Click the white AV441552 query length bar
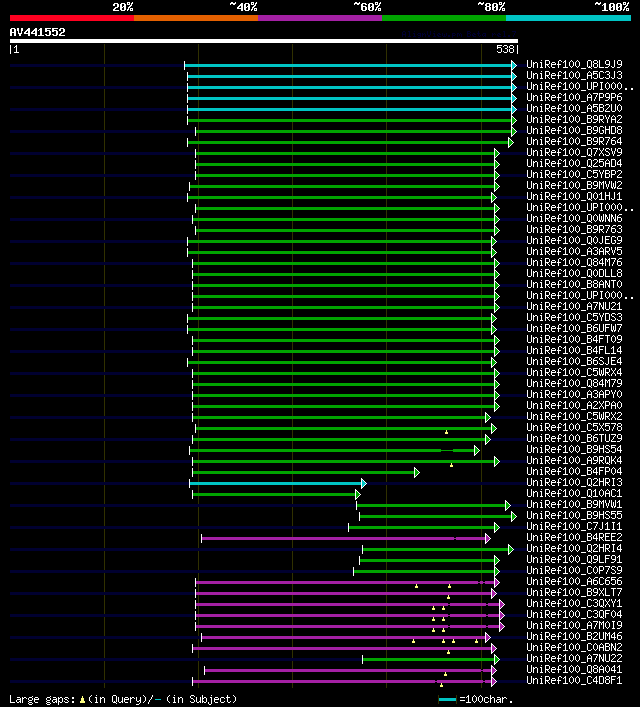Image resolution: width=640 pixels, height=707 pixels. tap(264, 41)
